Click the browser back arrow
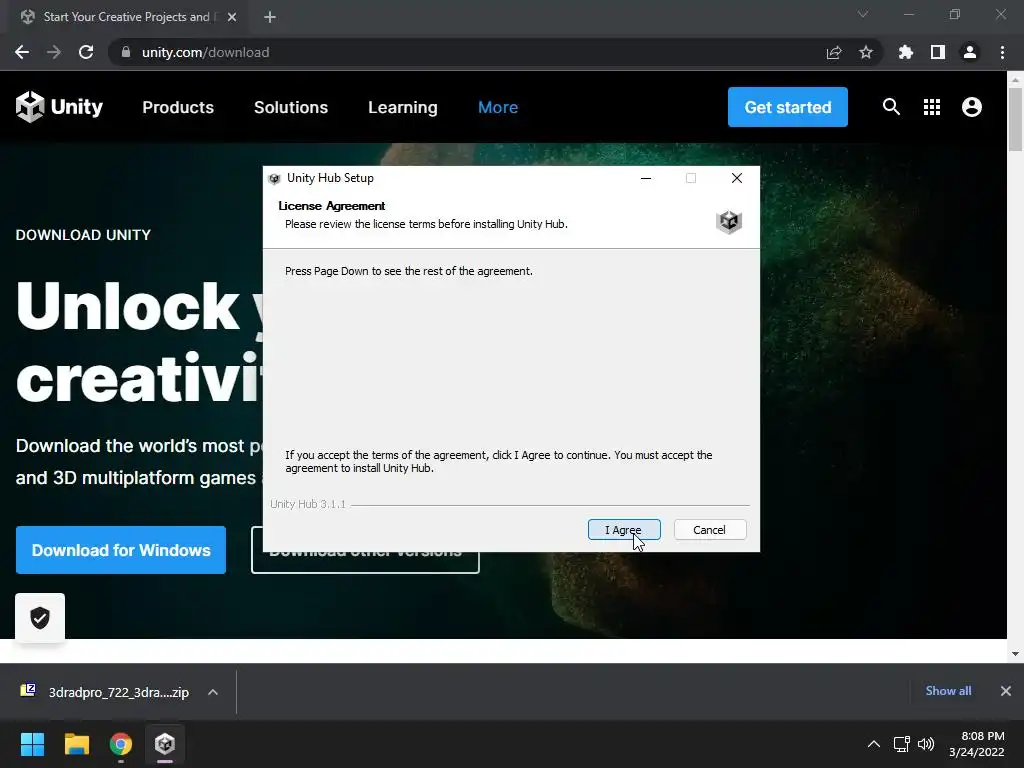This screenshot has height=768, width=1024. tap(22, 52)
